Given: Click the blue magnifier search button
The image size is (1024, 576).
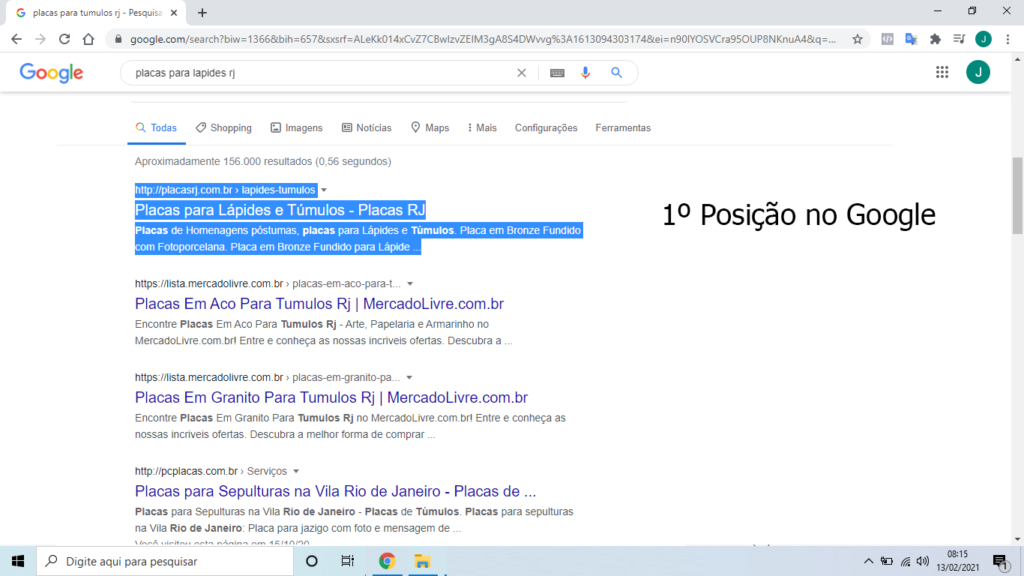Looking at the screenshot, I should point(617,73).
